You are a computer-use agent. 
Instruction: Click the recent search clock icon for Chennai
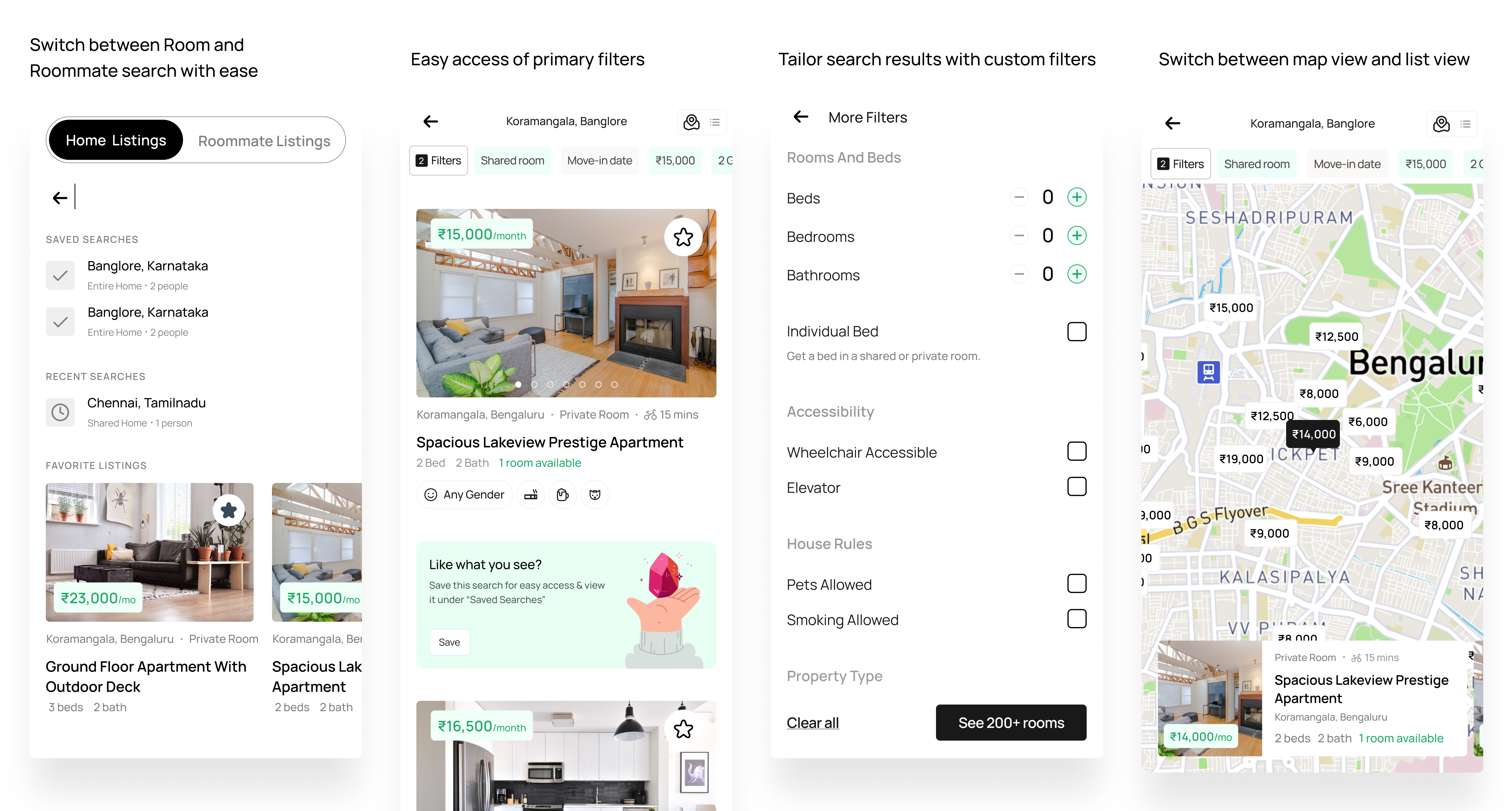coord(60,412)
